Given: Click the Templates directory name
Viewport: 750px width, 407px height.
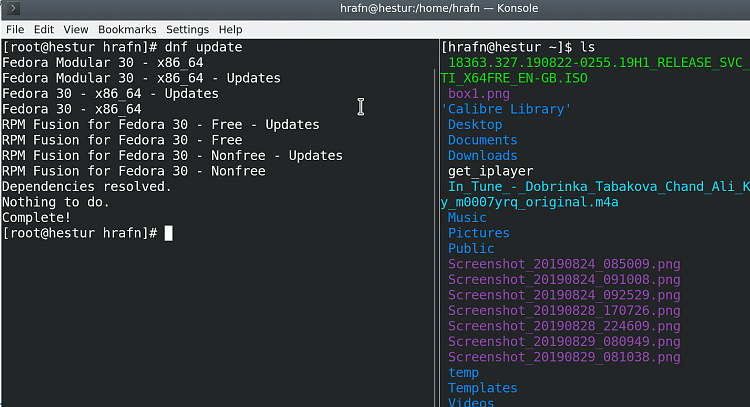Looking at the screenshot, I should click(483, 388).
